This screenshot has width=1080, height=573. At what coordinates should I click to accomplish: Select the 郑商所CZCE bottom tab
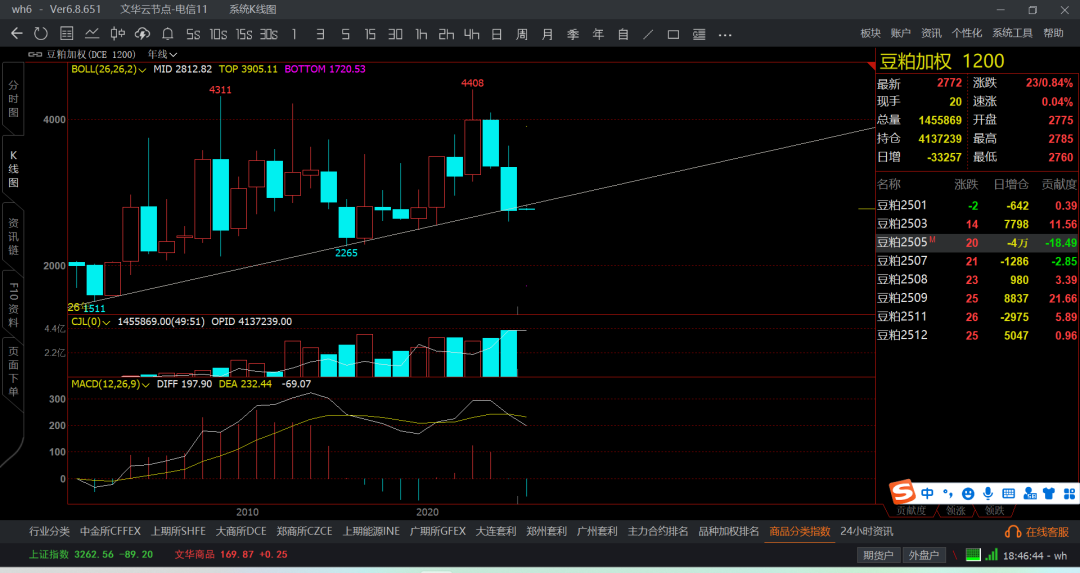pos(304,532)
